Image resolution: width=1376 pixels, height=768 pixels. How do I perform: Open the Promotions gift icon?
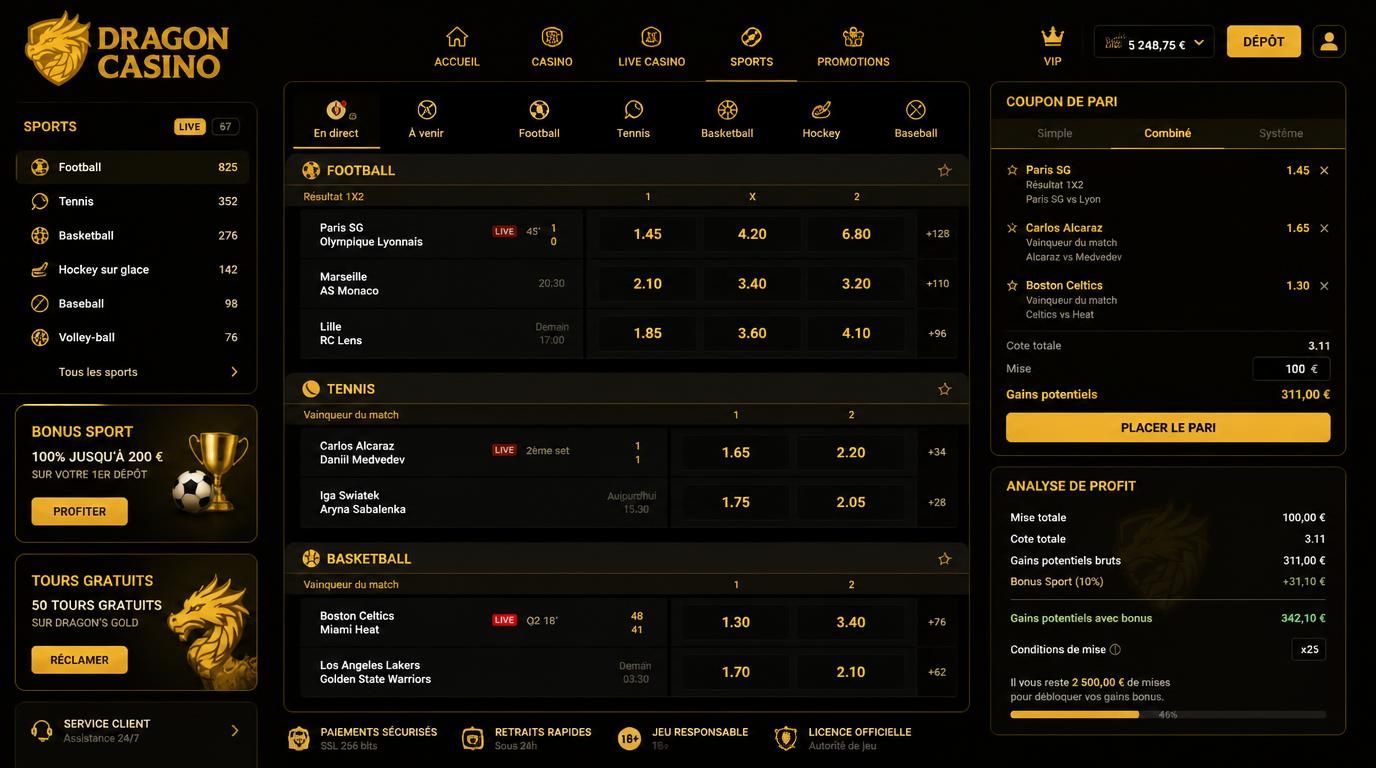[x=853, y=37]
